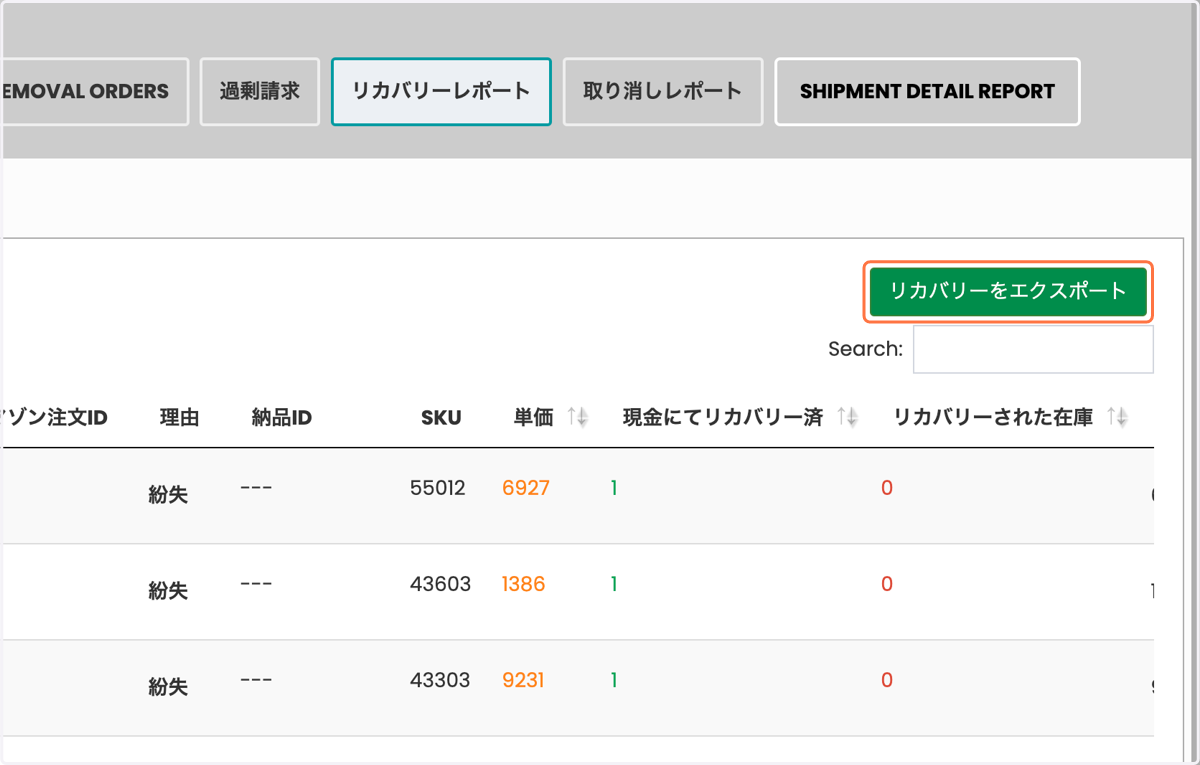Sort by 単価 column arrows
Screen dimensions: 1200x765
(x=577, y=418)
